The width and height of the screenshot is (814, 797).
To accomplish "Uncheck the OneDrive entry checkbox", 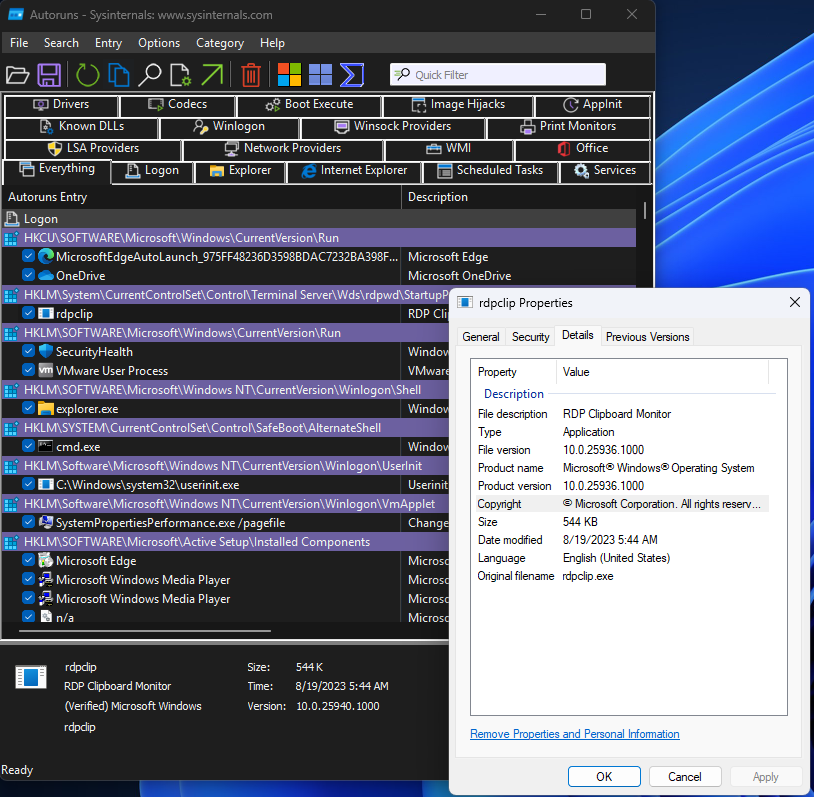I will (x=29, y=275).
